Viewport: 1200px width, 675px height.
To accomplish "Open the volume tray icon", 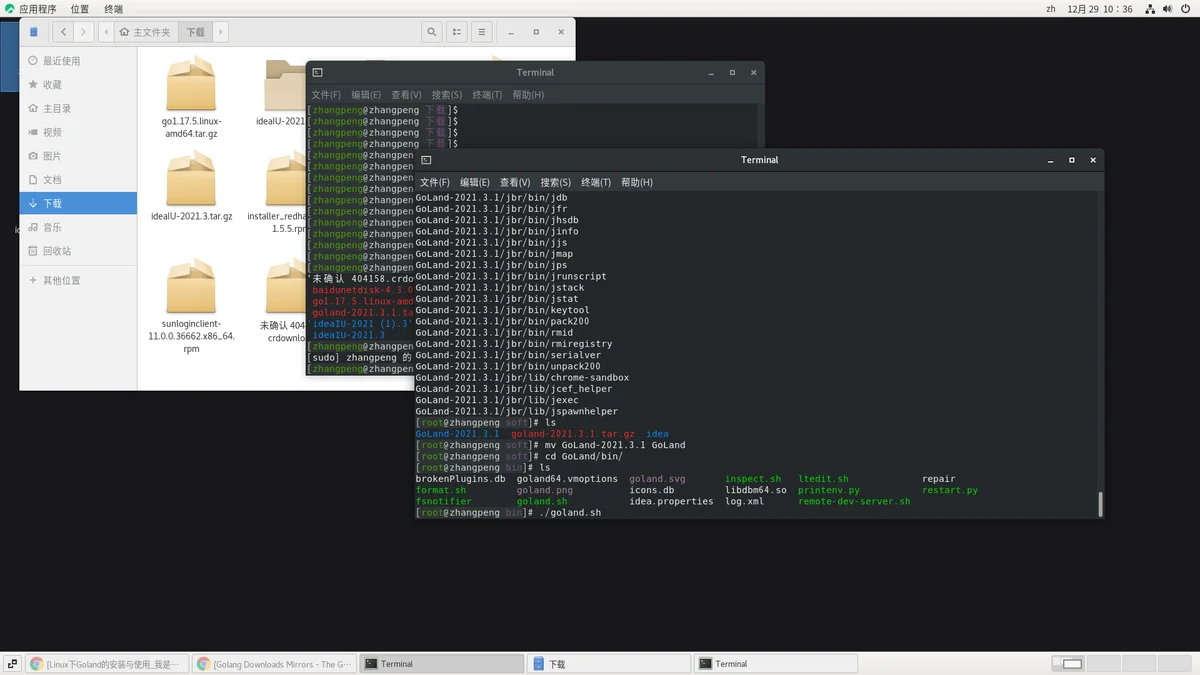I will (x=1169, y=9).
